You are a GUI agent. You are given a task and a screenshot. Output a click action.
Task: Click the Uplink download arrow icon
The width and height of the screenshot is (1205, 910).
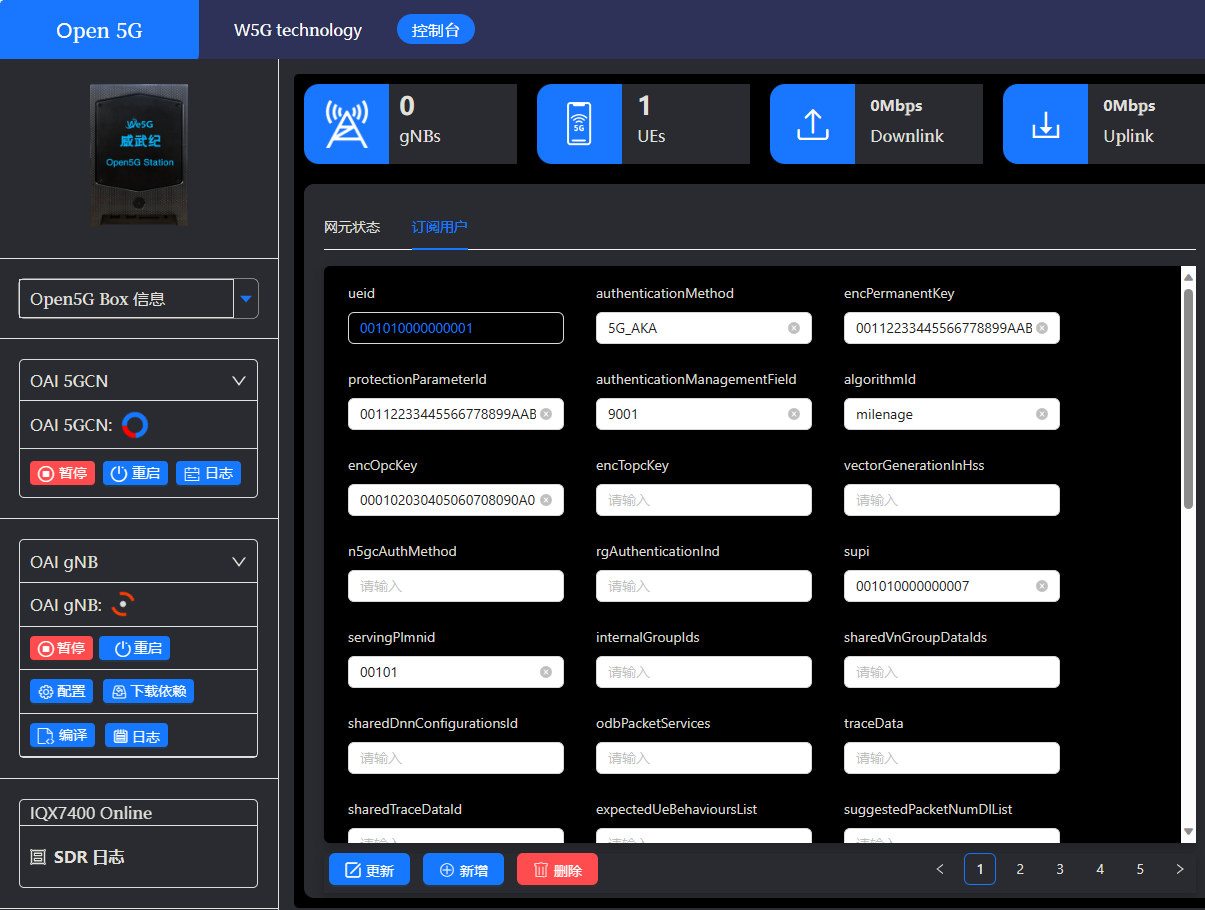click(1045, 124)
